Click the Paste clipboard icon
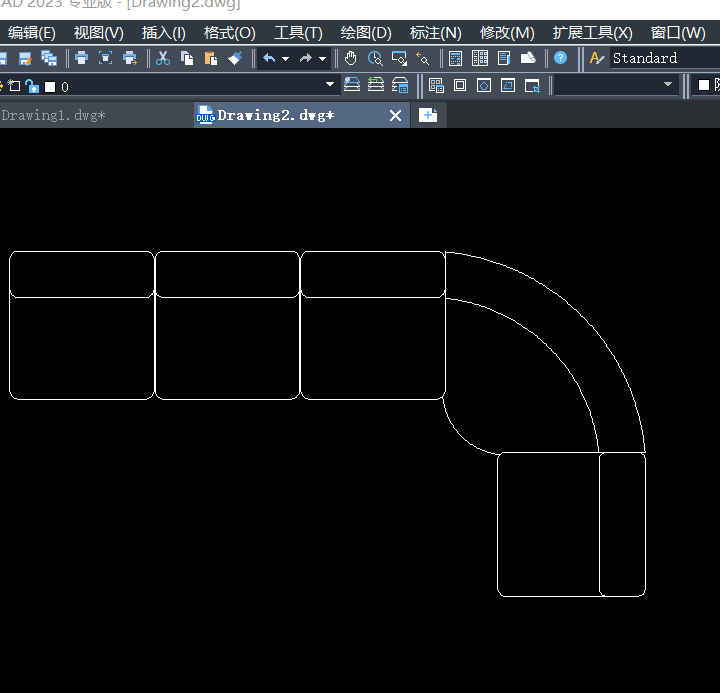This screenshot has width=720, height=693. coord(211,58)
